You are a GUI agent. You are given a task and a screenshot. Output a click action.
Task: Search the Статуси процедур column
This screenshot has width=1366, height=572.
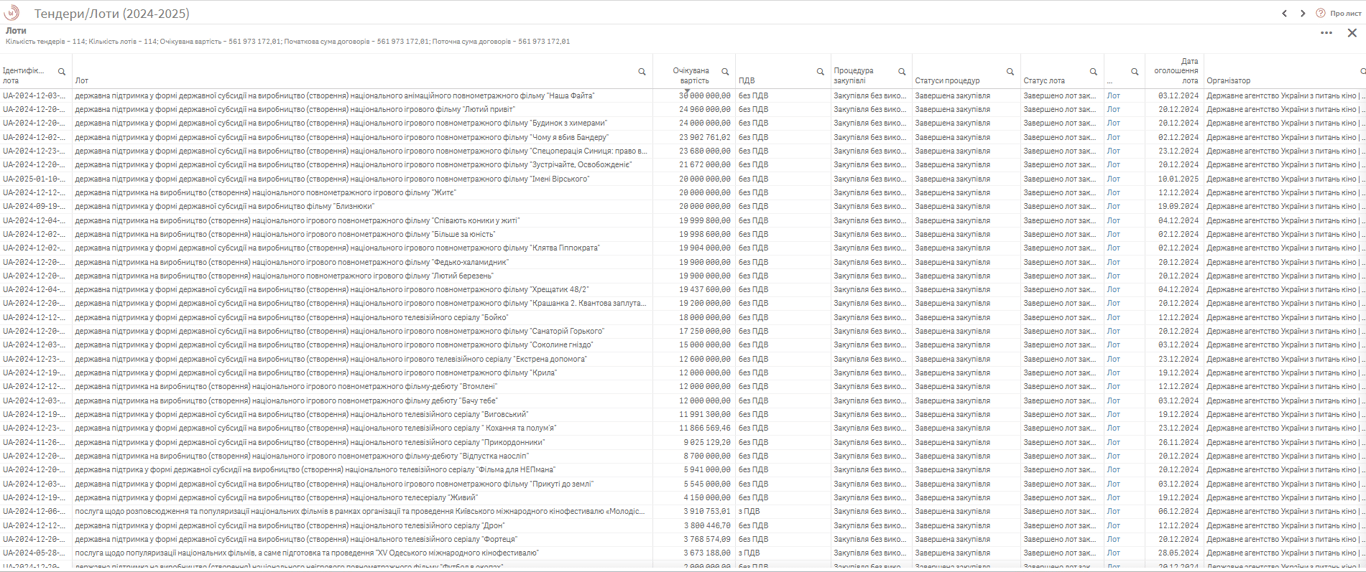pyautogui.click(x=1010, y=72)
